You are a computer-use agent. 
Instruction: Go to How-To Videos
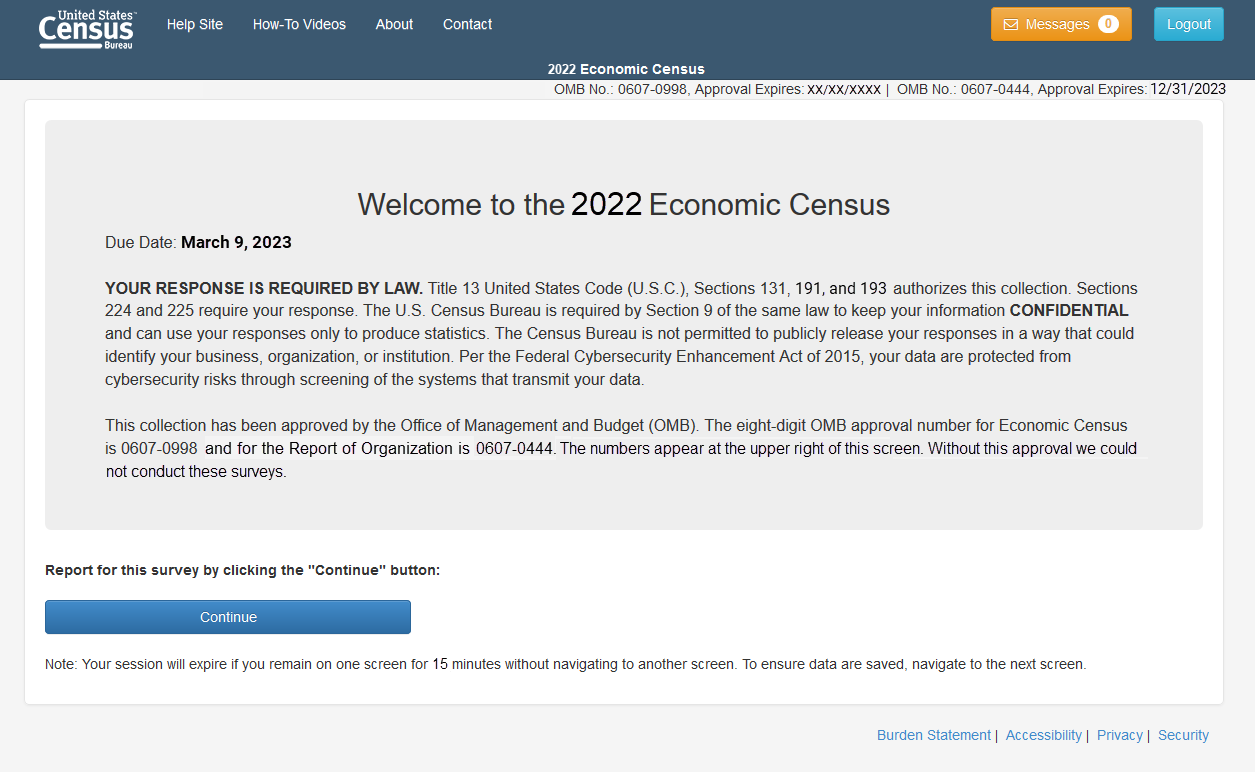(x=299, y=25)
